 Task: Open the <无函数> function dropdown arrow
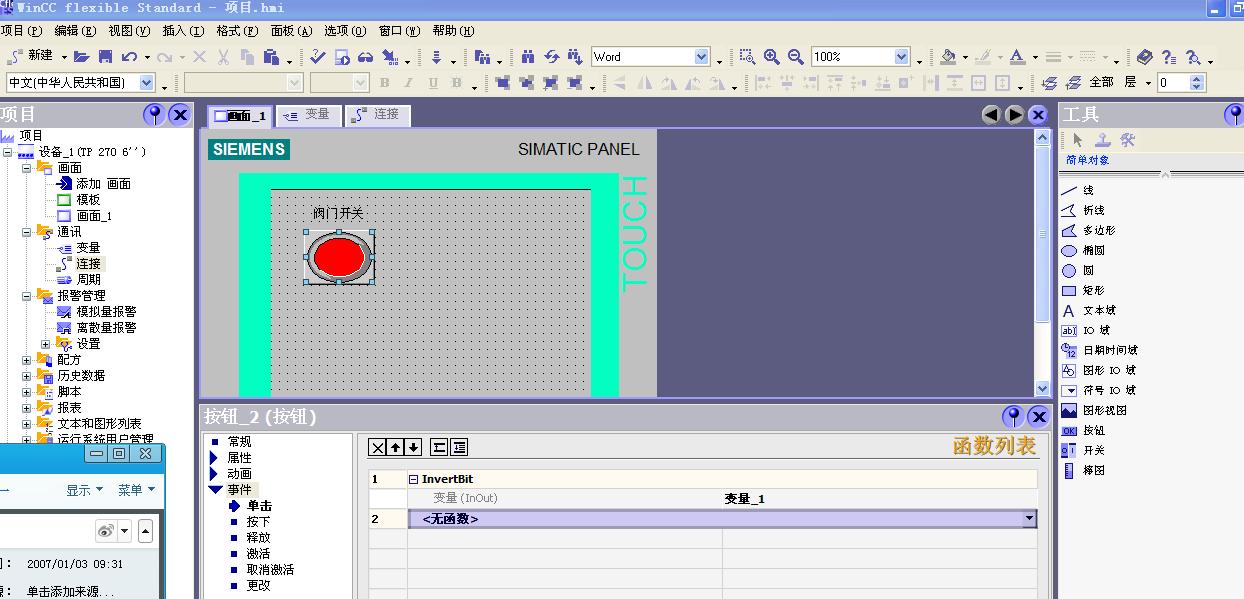(x=1028, y=519)
